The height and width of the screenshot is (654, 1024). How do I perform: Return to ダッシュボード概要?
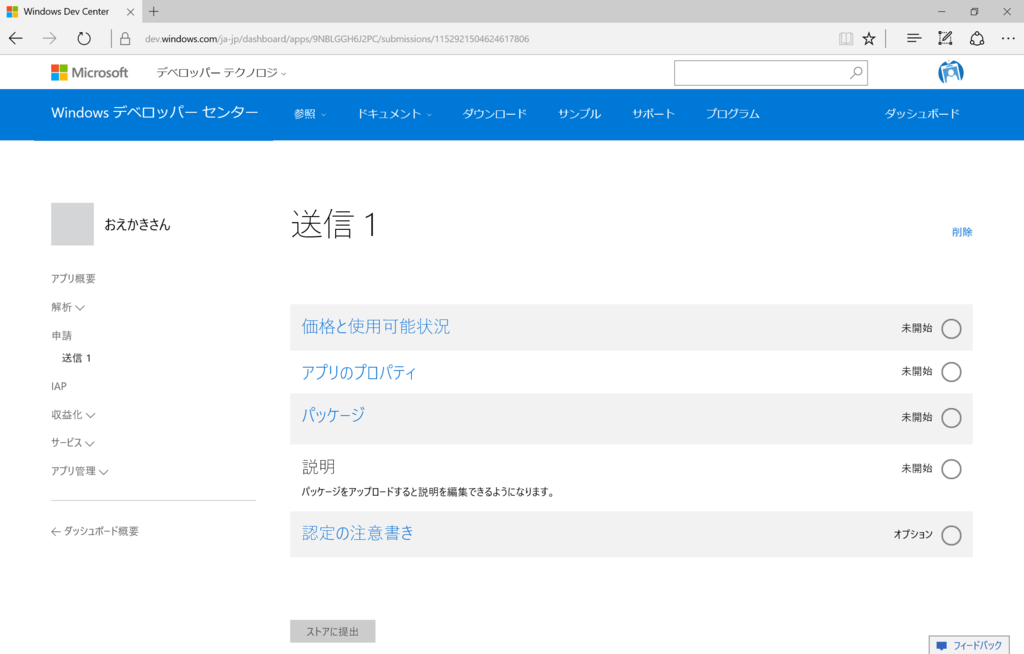95,531
